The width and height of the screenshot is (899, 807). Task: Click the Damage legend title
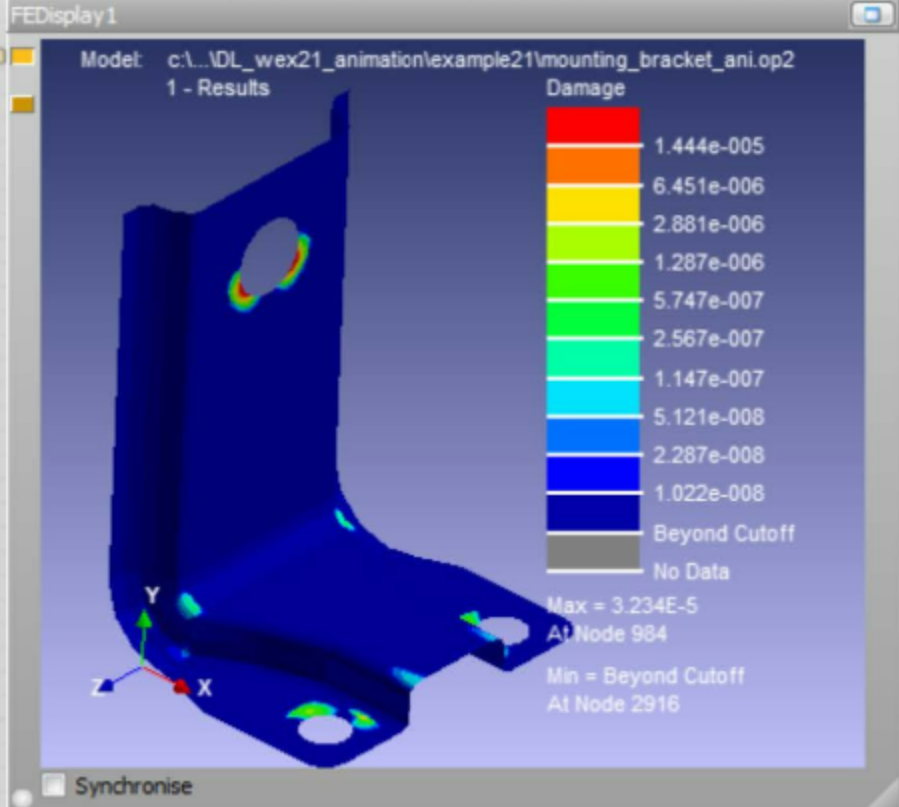[585, 88]
